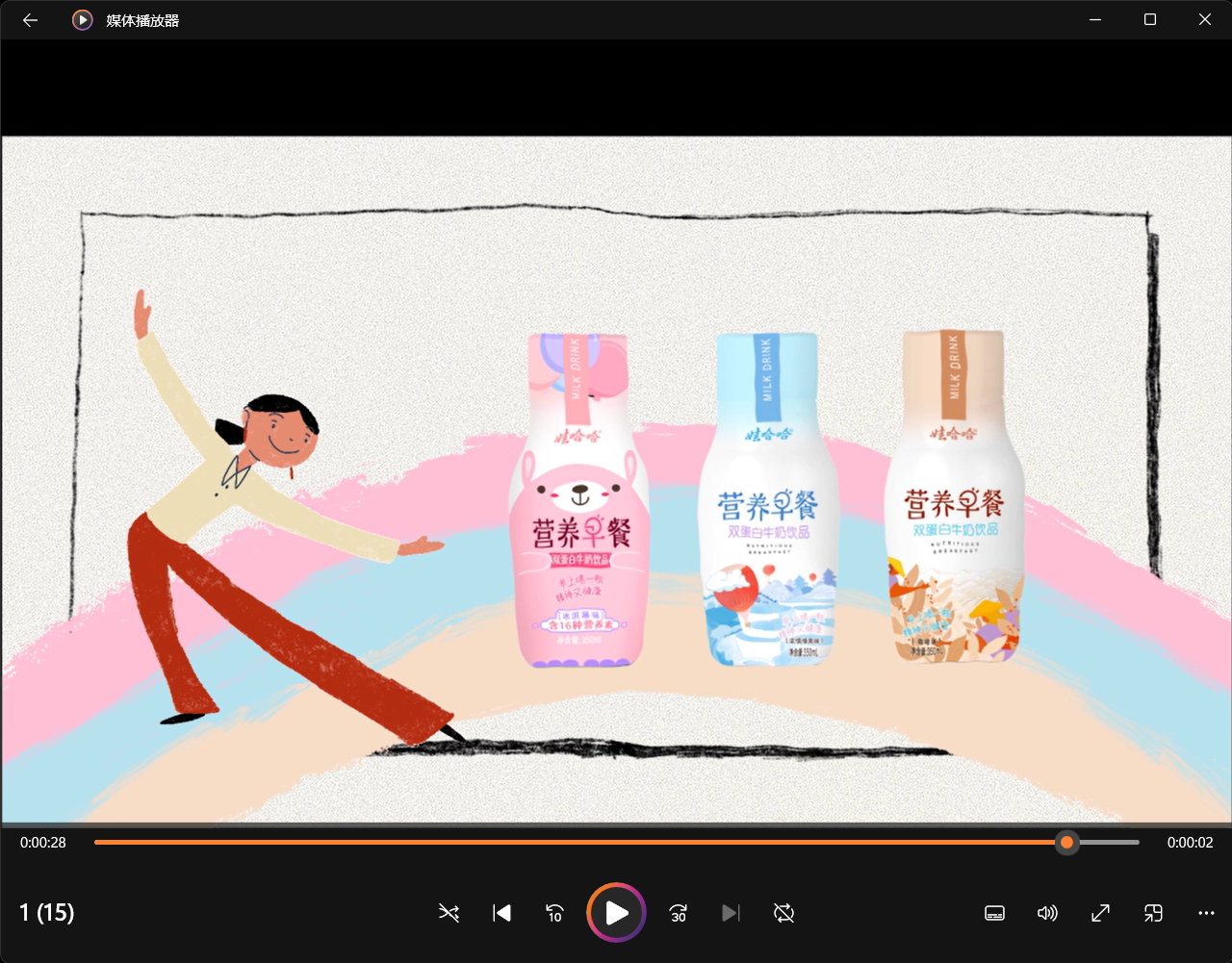Enter full screen mode
The width and height of the screenshot is (1232, 963).
(1100, 913)
